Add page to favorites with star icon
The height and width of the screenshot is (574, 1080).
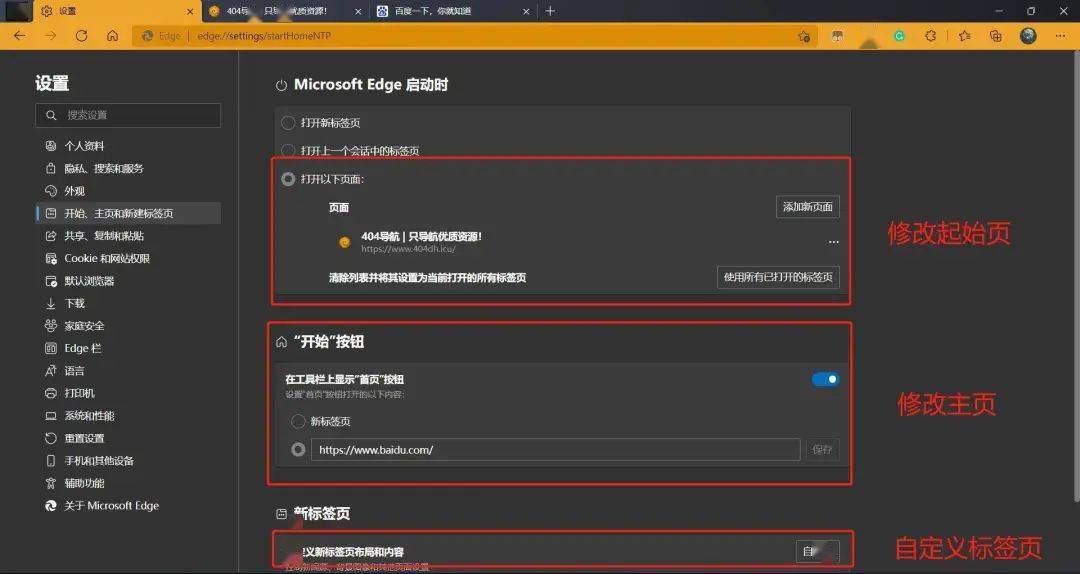click(x=803, y=37)
